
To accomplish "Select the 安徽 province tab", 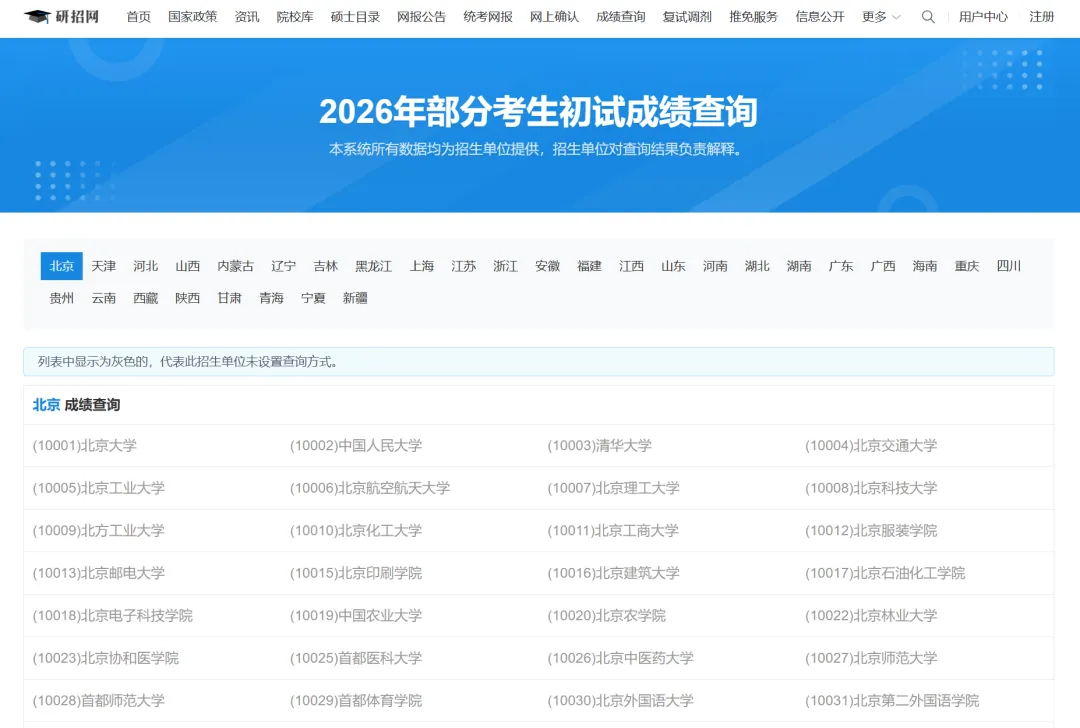I will pos(547,266).
